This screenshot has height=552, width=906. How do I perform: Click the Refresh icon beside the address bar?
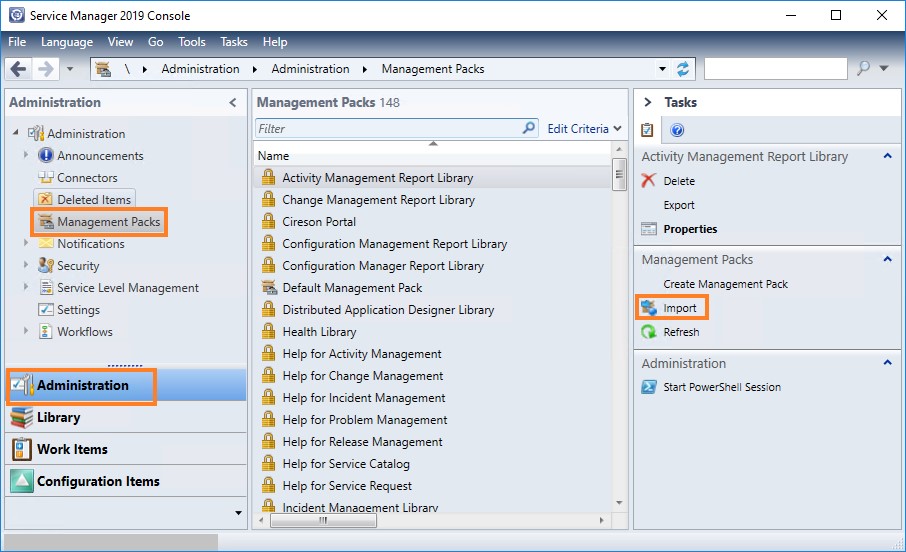click(683, 69)
